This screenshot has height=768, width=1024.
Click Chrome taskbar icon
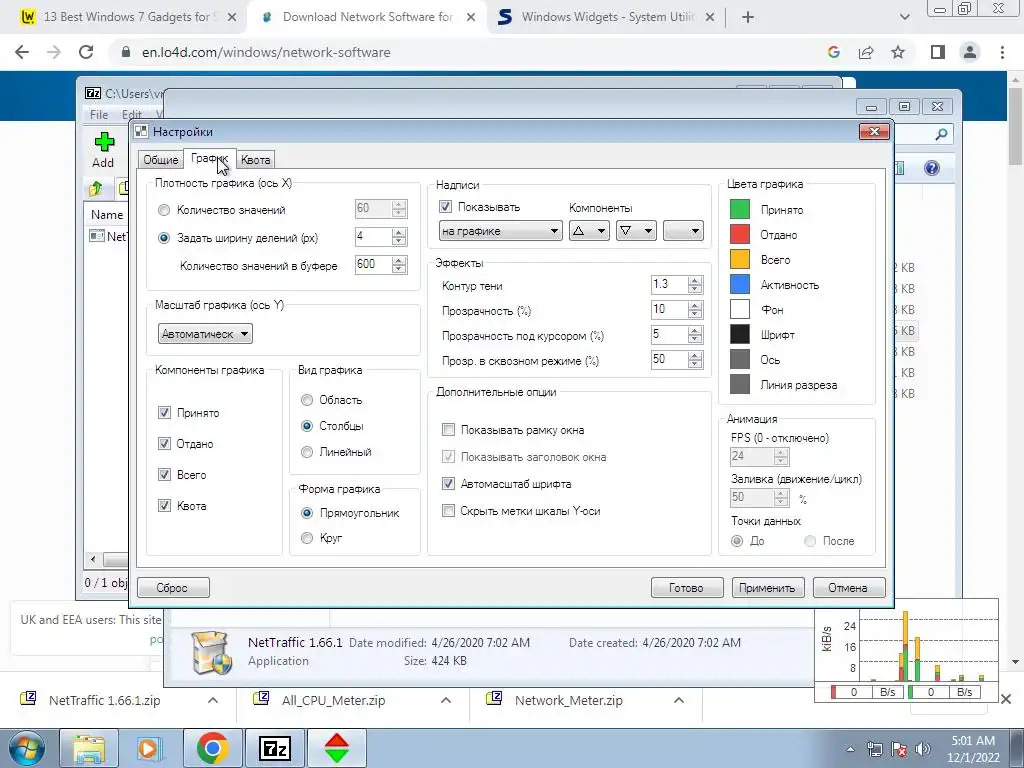[x=212, y=748]
